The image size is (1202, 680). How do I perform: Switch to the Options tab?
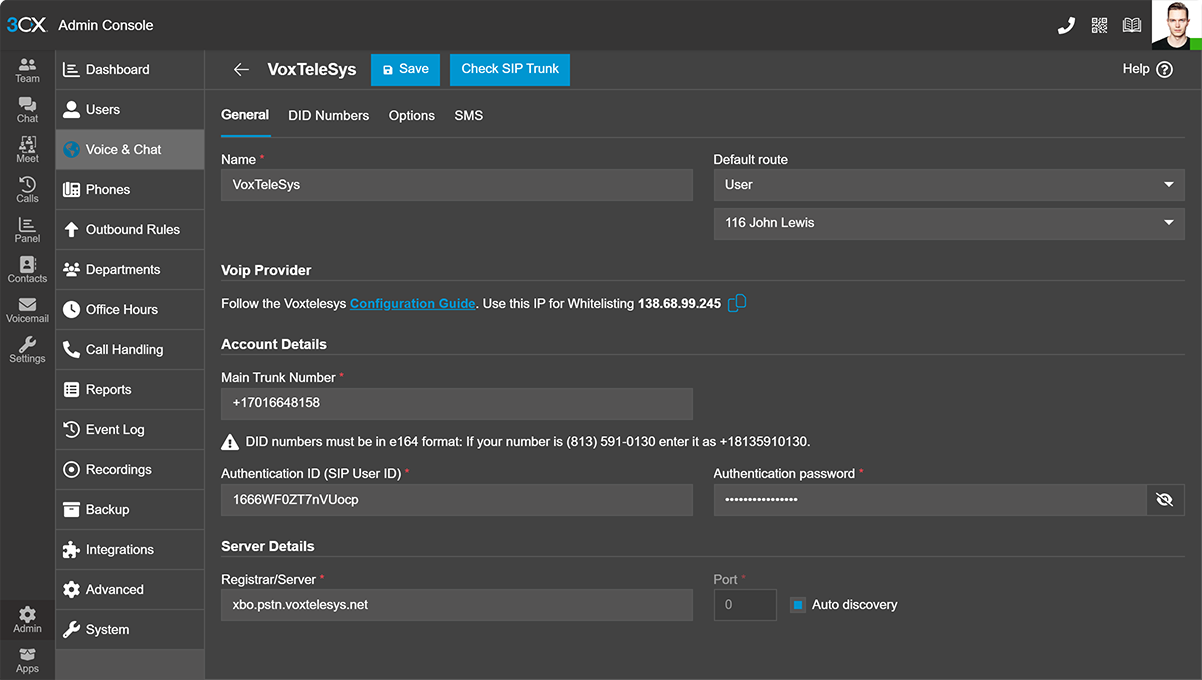[412, 116]
